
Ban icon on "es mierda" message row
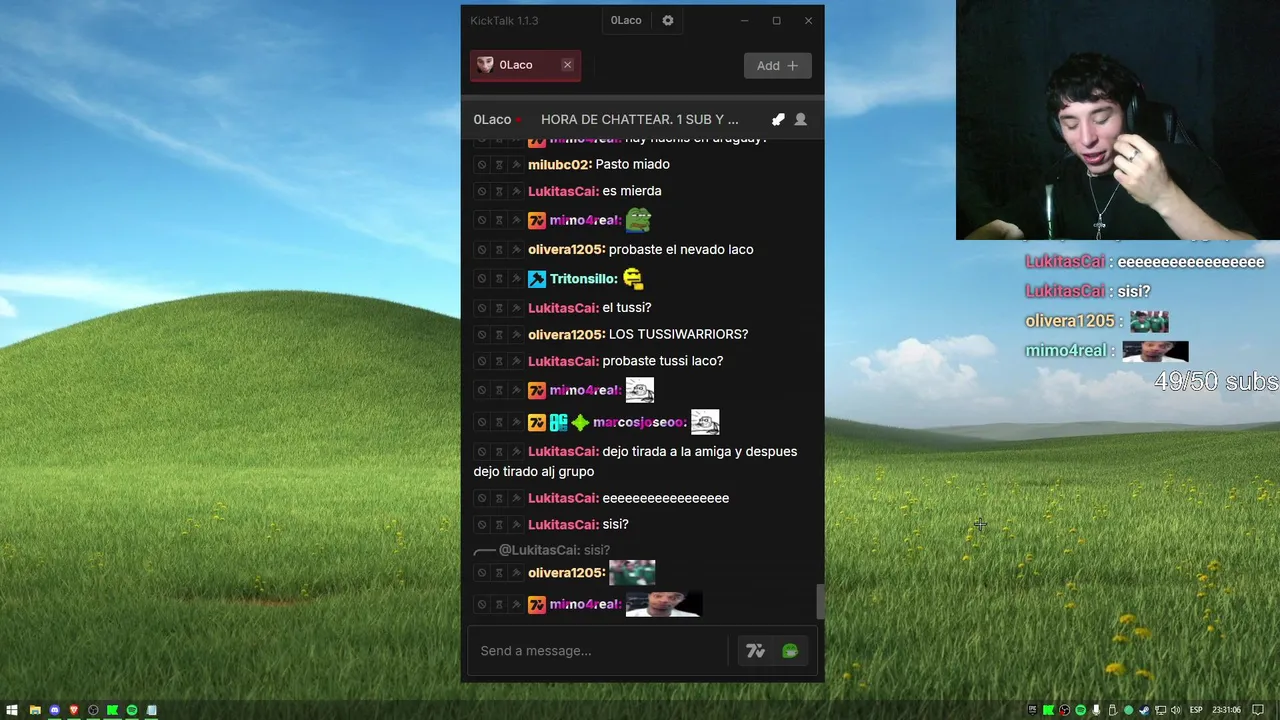(x=481, y=191)
